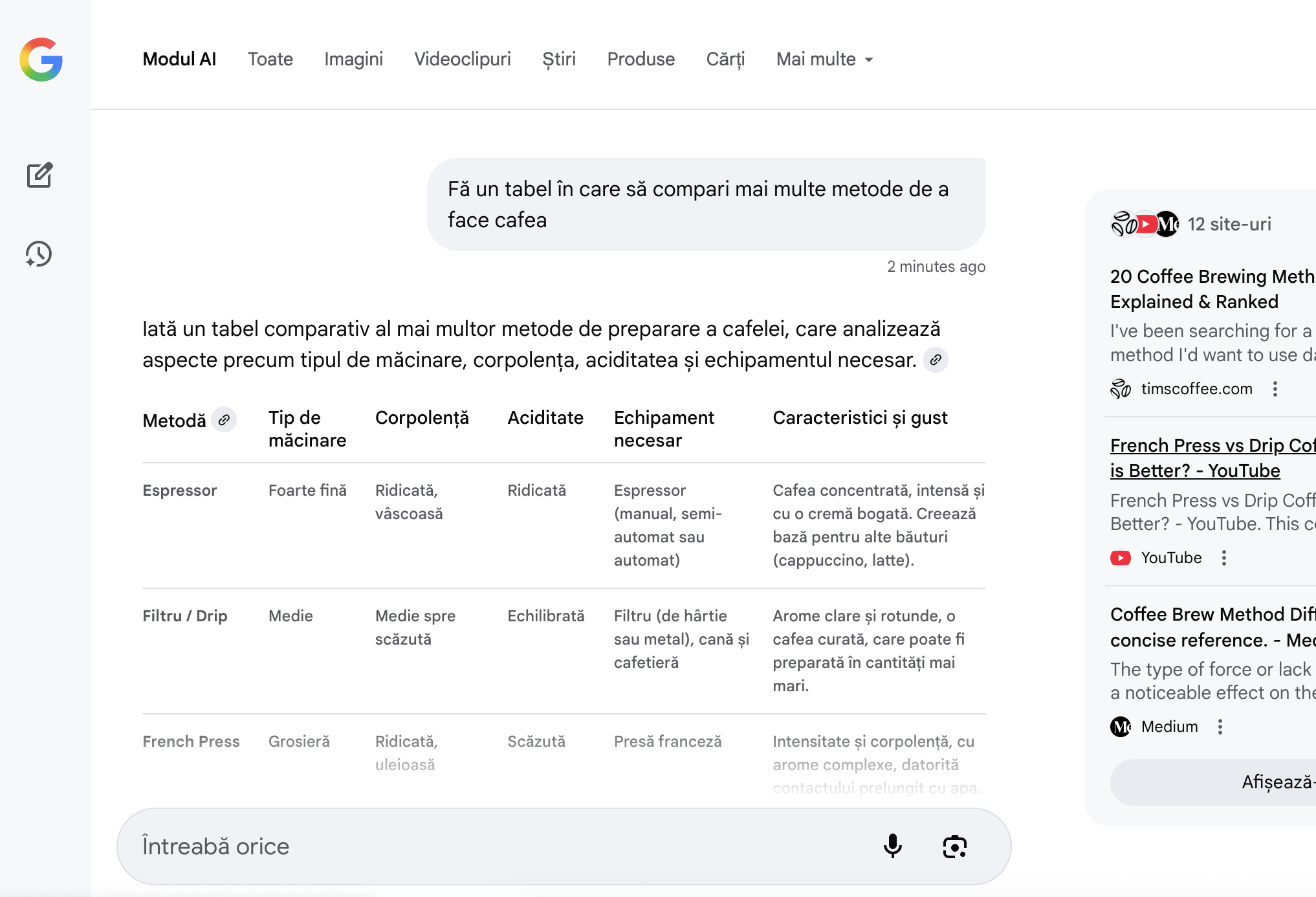The height and width of the screenshot is (897, 1316).
Task: Open the Produse tab
Action: coord(641,60)
